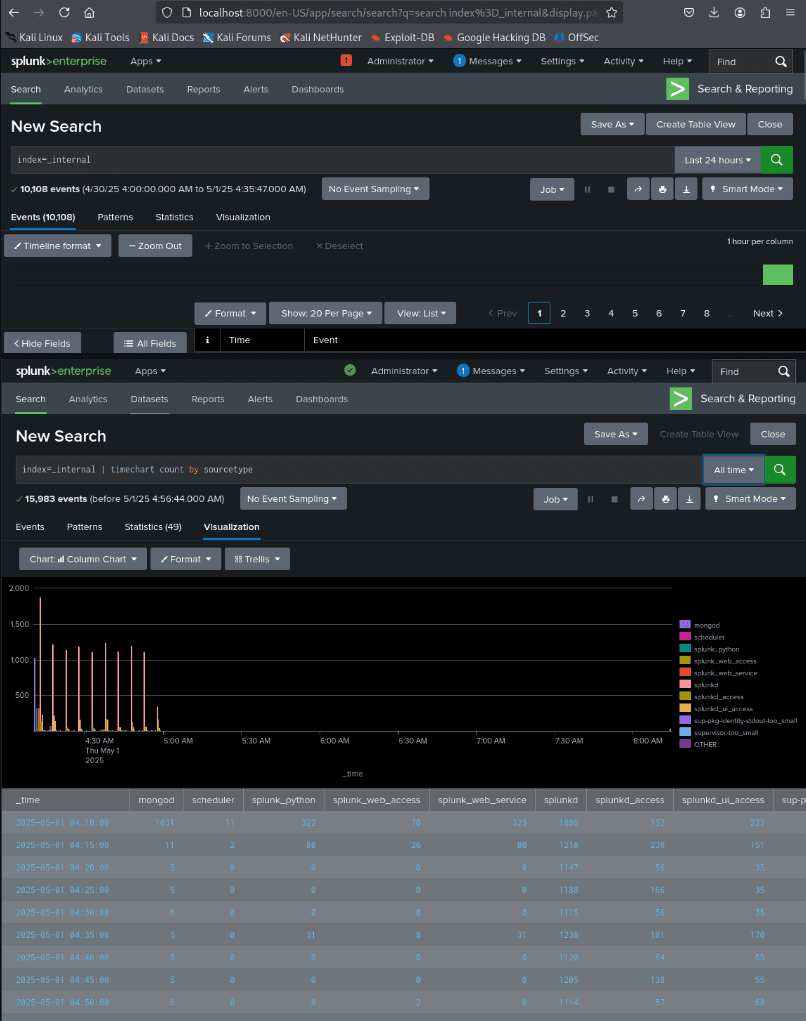Open Messages menu in the header with green check
The width and height of the screenshot is (806, 1021).
tap(490, 371)
